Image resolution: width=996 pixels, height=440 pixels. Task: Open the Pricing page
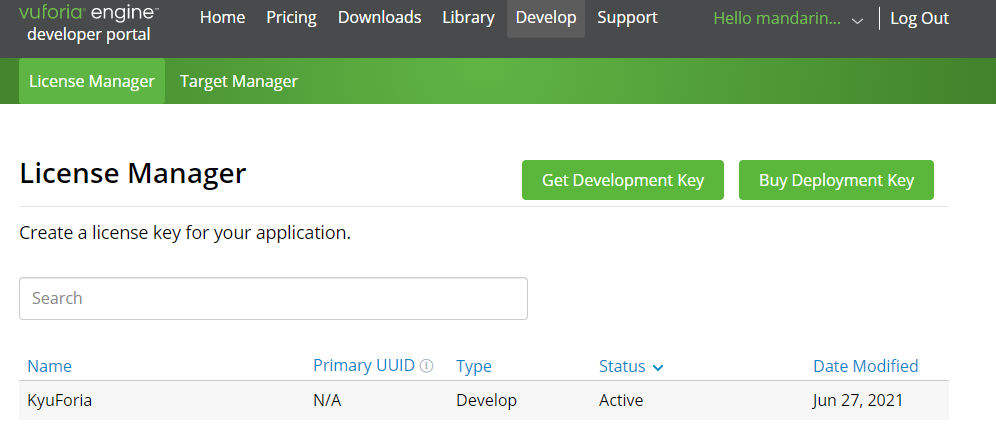point(292,18)
